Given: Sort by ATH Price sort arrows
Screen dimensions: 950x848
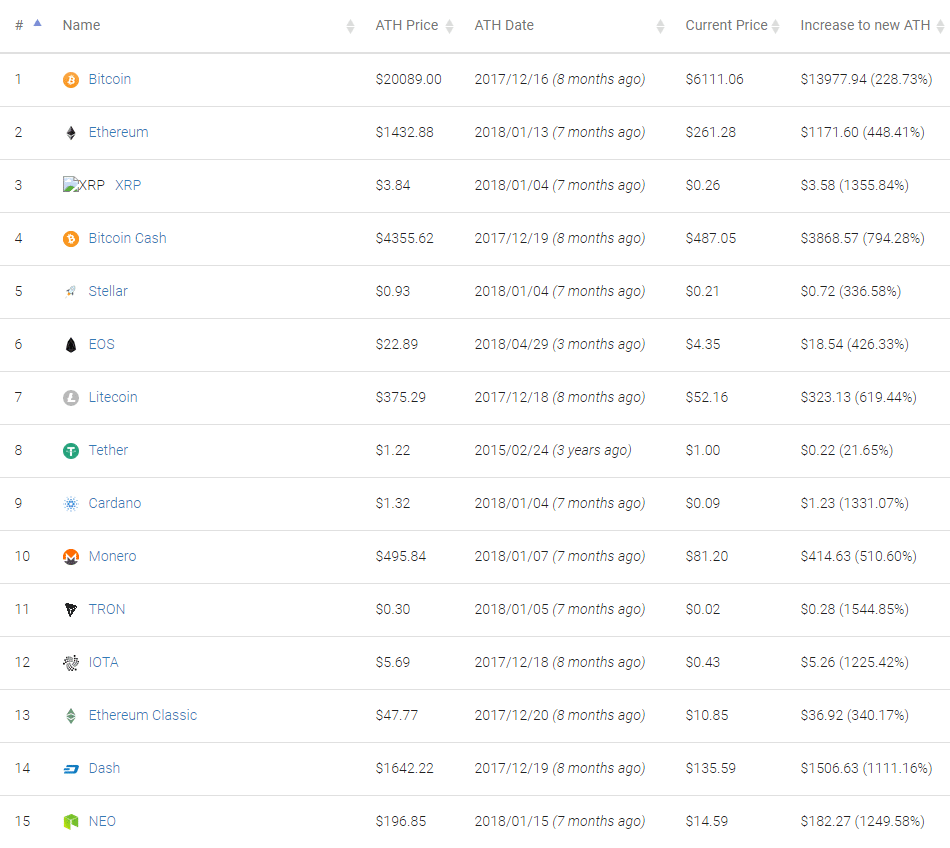Looking at the screenshot, I should coord(450,26).
